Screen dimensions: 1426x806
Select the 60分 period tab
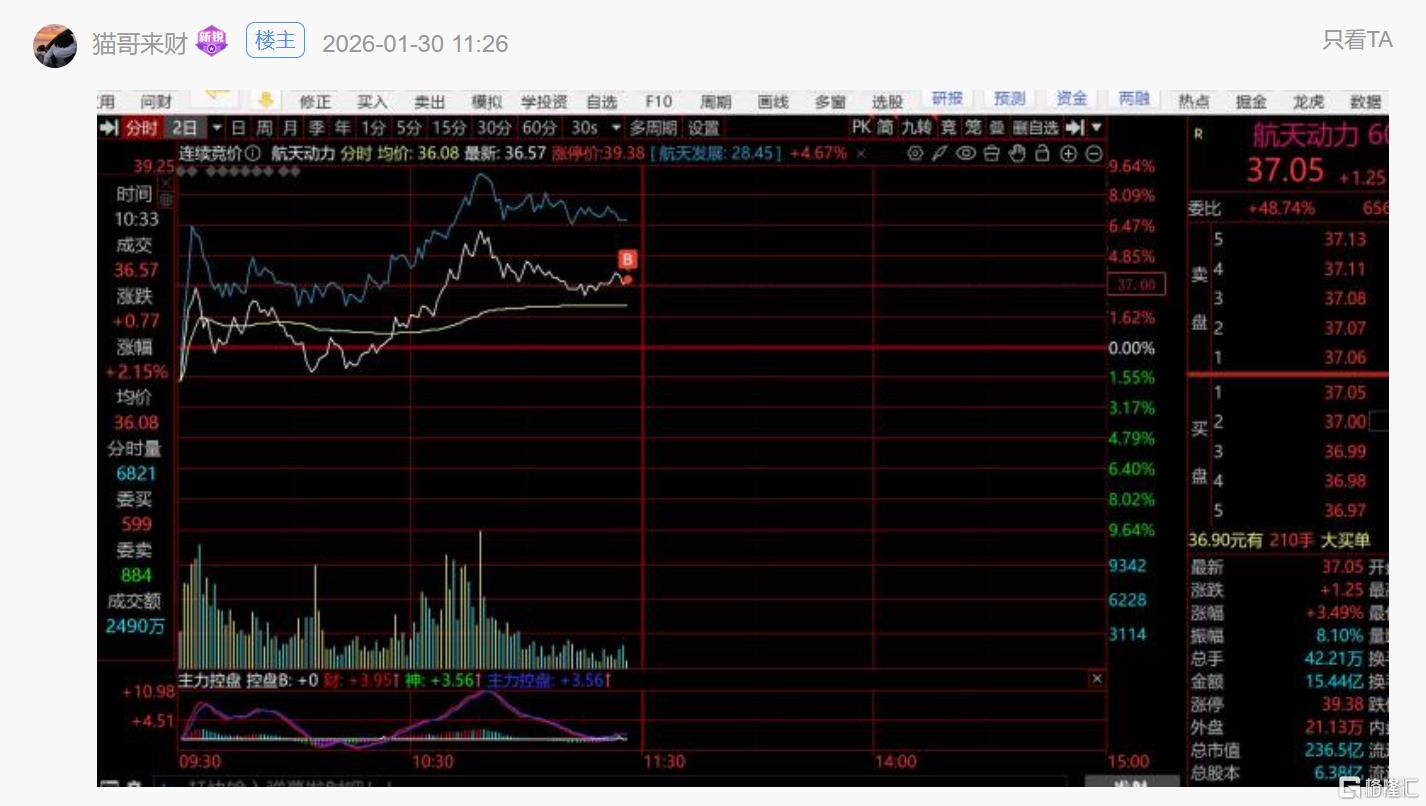pos(540,128)
